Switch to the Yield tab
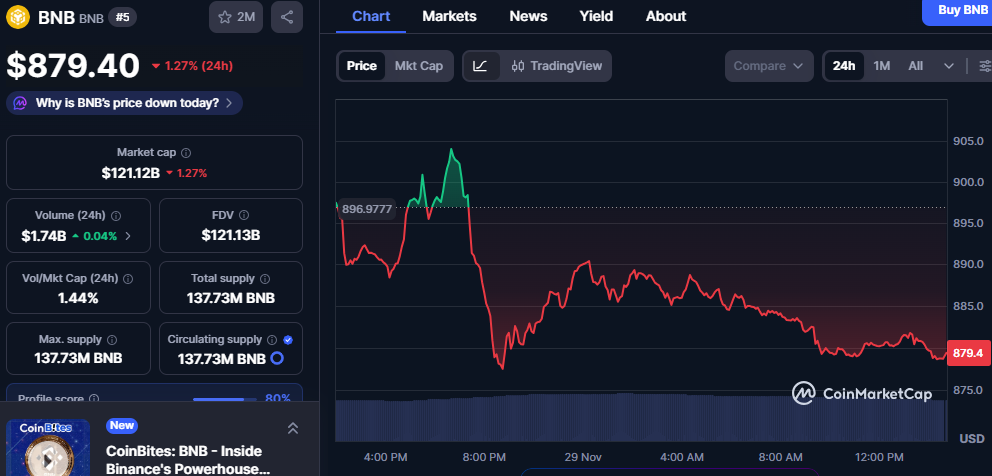This screenshot has width=992, height=476. tap(596, 16)
